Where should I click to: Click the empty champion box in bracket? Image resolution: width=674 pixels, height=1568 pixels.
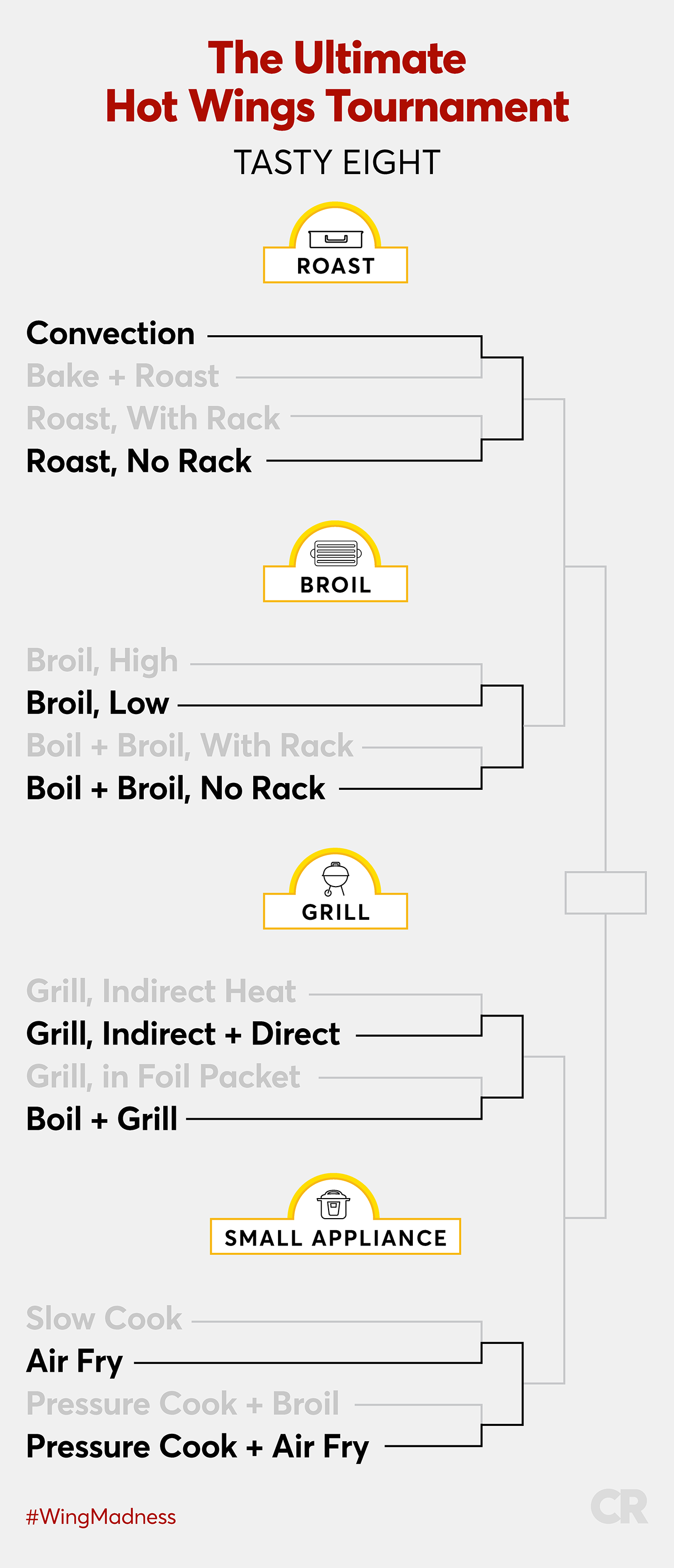[605, 892]
